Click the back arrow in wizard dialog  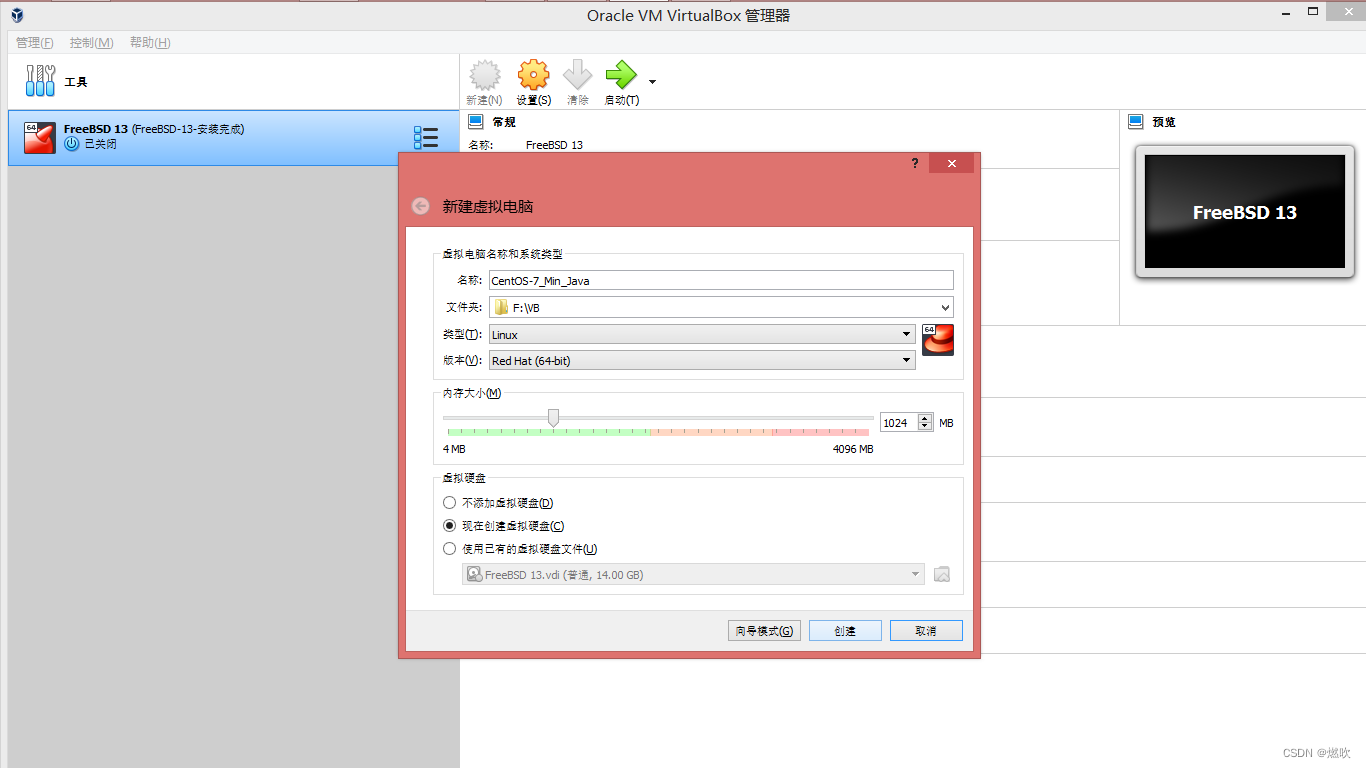point(420,206)
